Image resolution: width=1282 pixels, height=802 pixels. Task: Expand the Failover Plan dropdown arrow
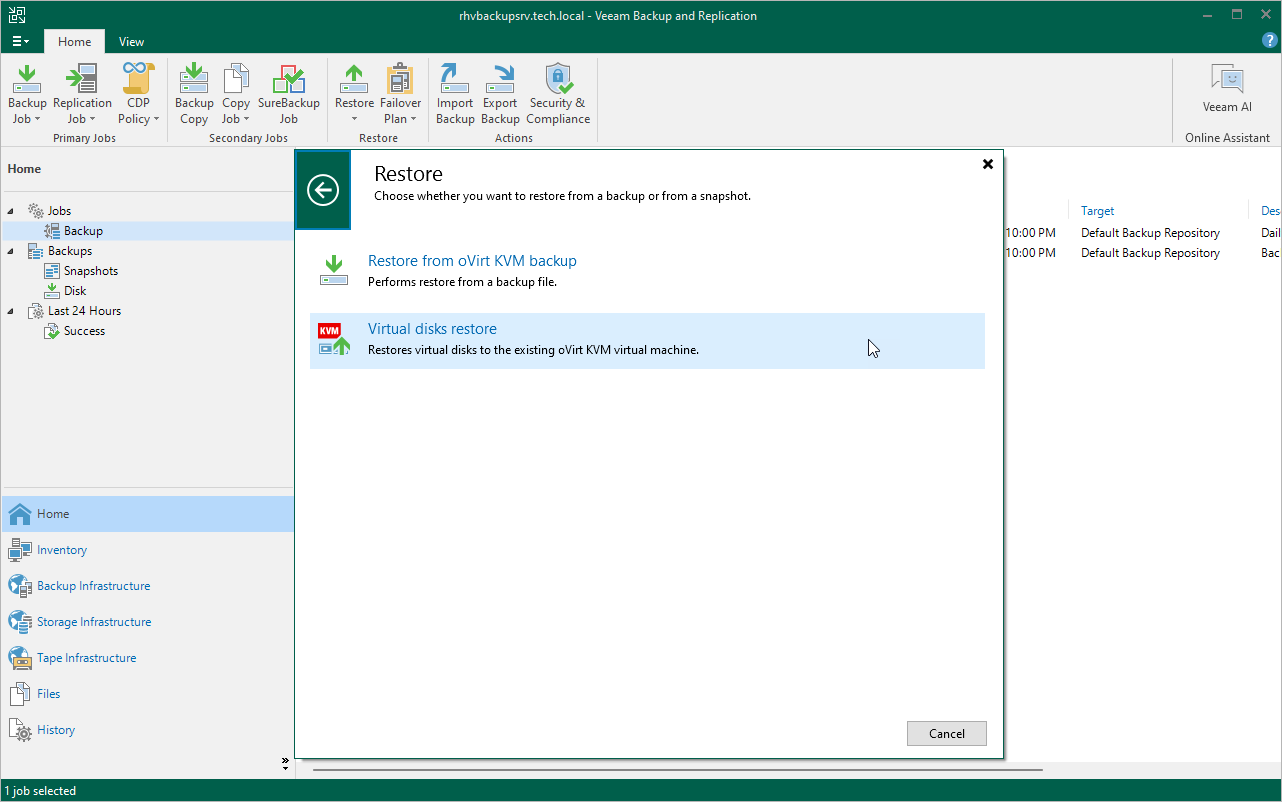tap(415, 119)
